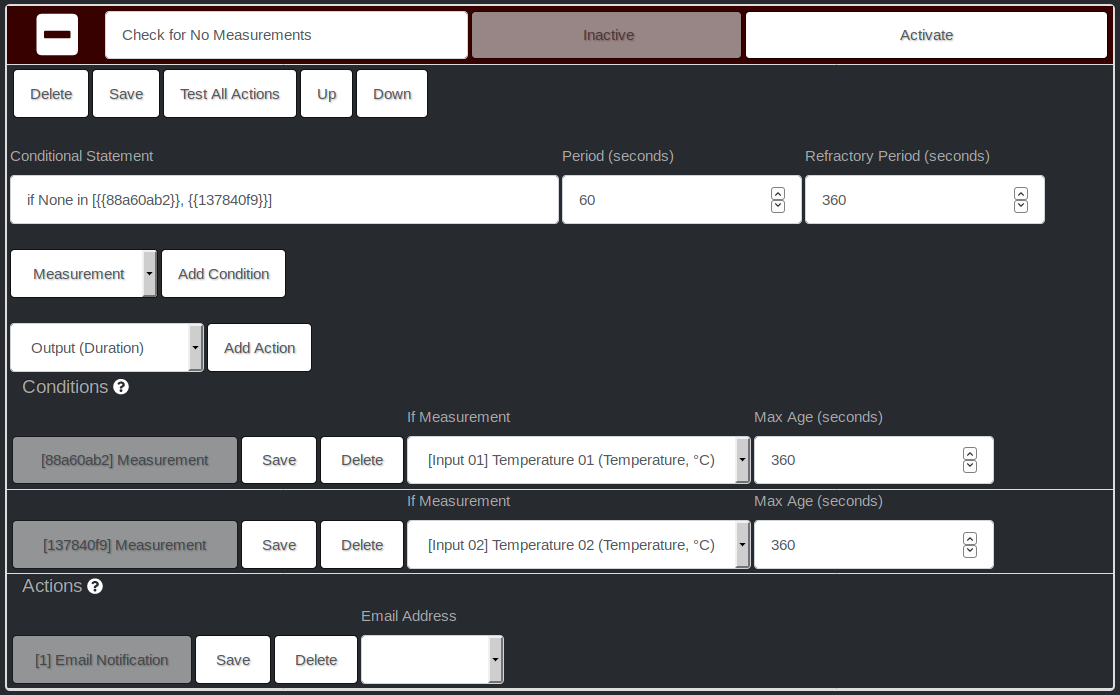Screen dimensions: 1120x695
Task: Save the [1] Email Notification action
Action: [232, 659]
